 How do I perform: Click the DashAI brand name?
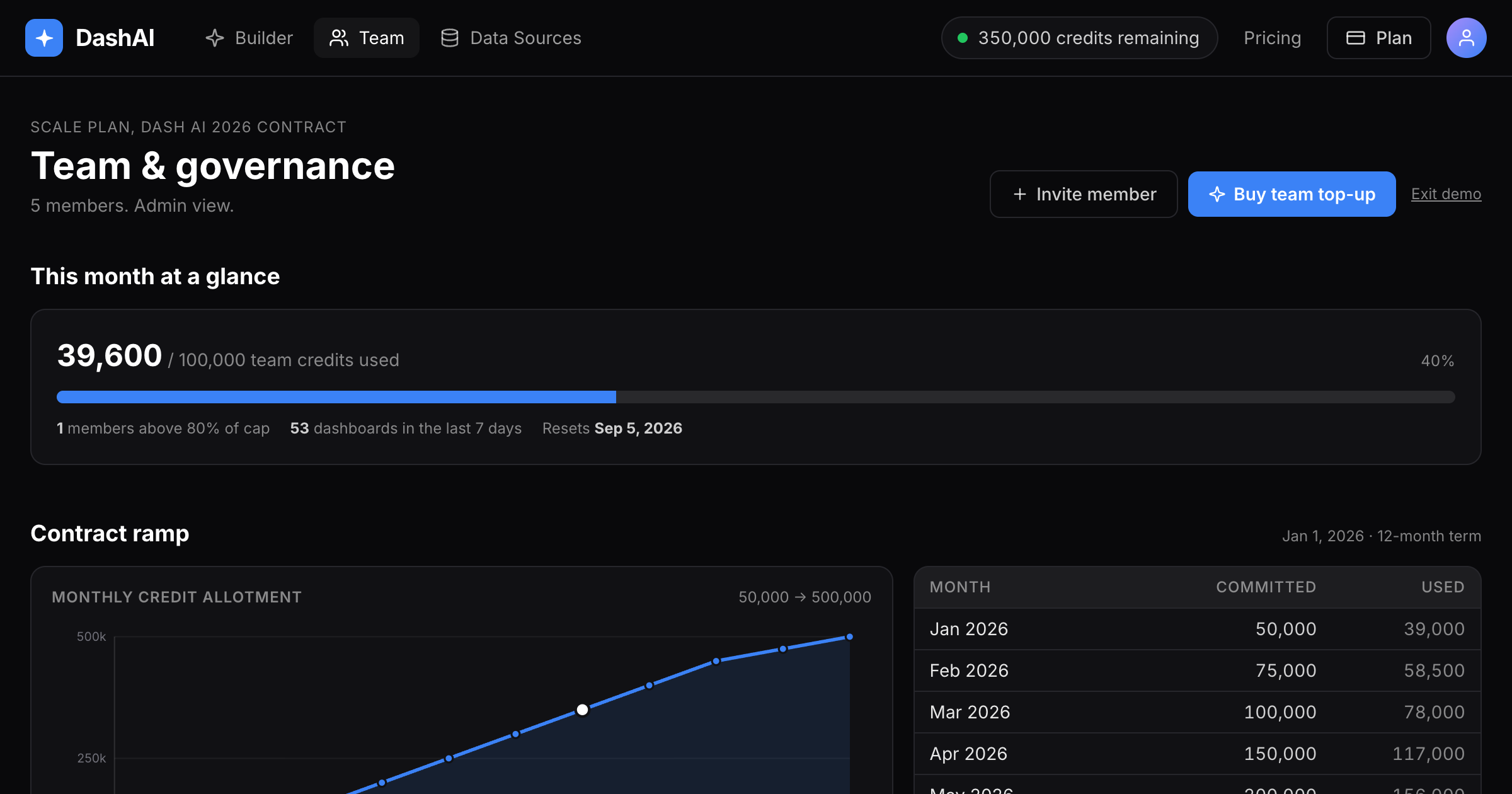pos(115,38)
